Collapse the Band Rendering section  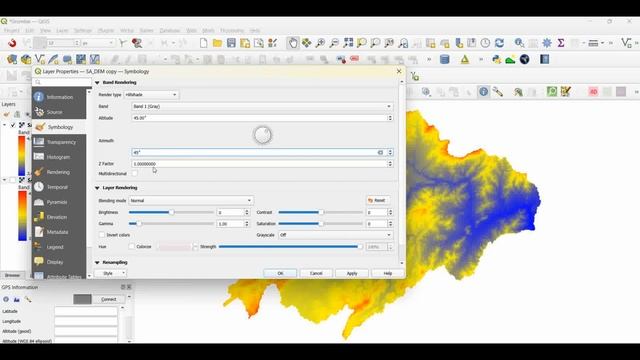click(x=97, y=82)
